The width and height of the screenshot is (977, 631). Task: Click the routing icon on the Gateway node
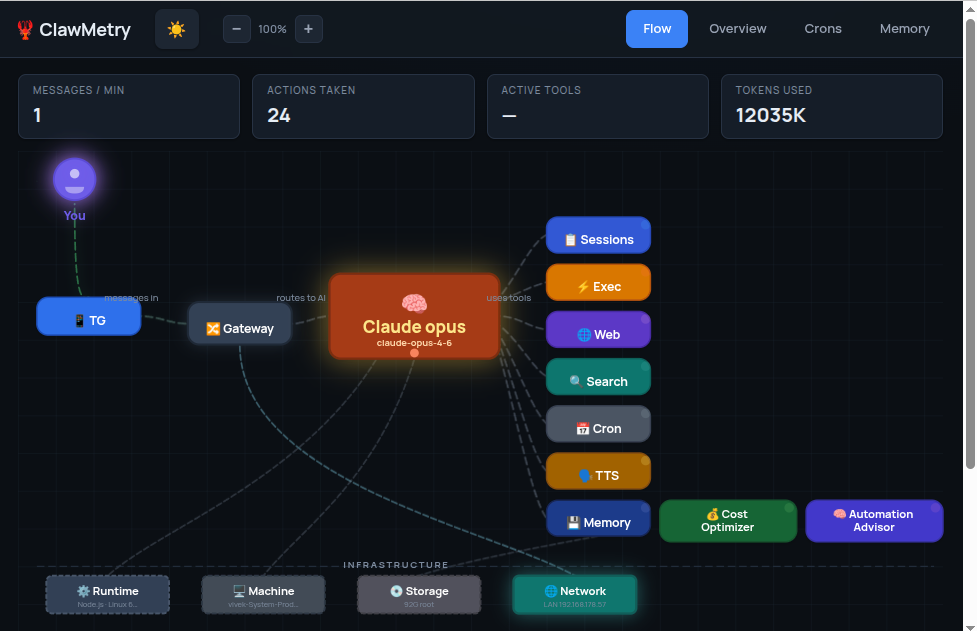pyautogui.click(x=213, y=327)
